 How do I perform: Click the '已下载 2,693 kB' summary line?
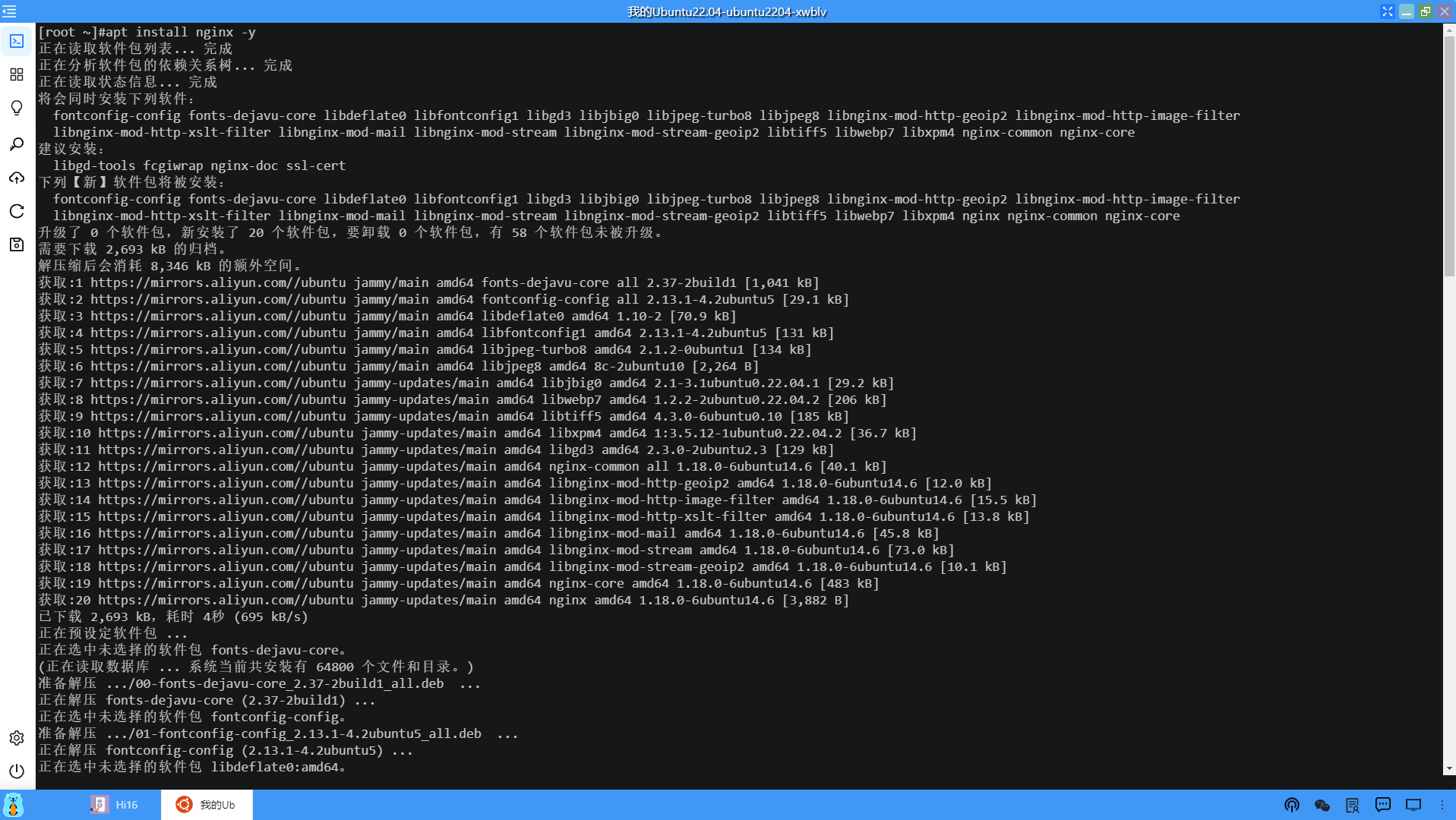click(x=173, y=617)
